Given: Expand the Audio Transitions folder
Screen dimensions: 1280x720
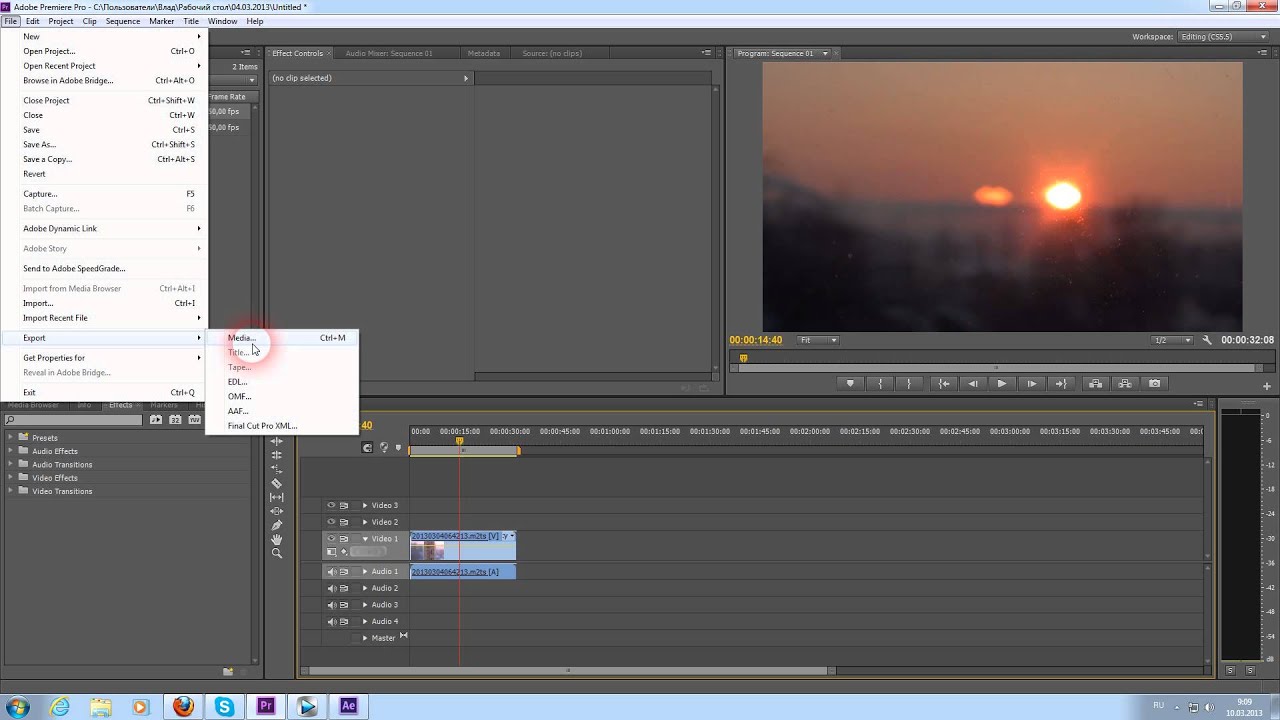Looking at the screenshot, I should coord(11,465).
